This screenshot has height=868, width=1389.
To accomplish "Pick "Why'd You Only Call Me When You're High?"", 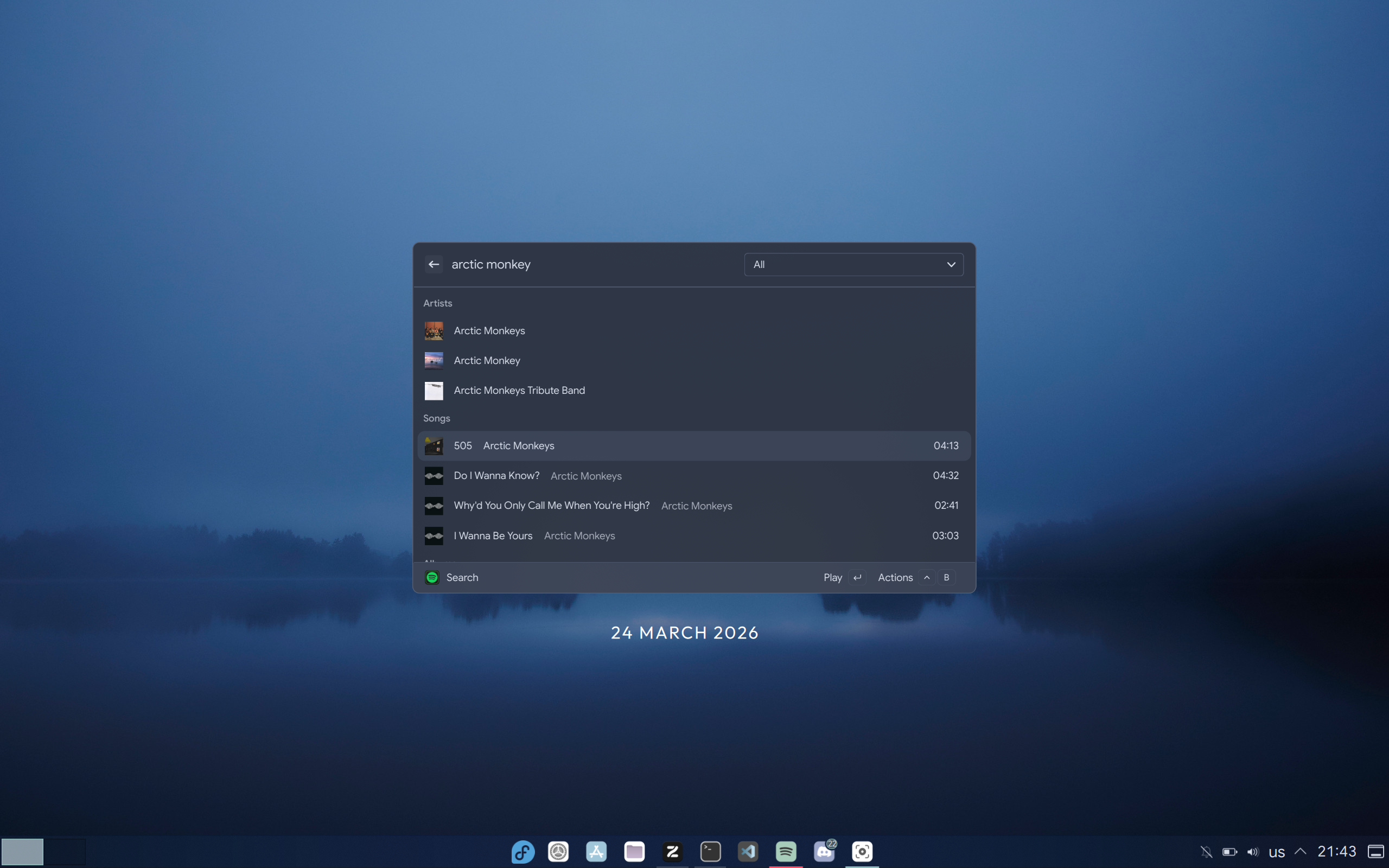I will (x=694, y=505).
